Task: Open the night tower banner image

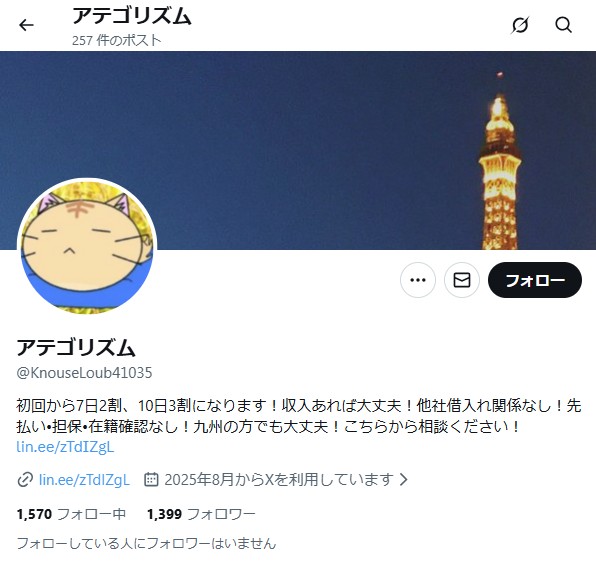Action: click(x=298, y=150)
